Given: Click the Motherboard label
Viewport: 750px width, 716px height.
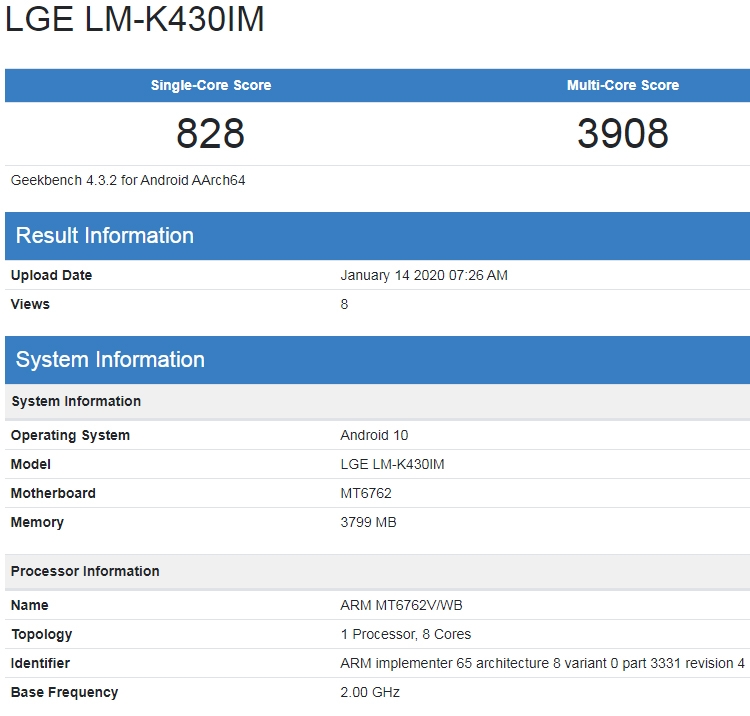Looking at the screenshot, I should (x=53, y=493).
